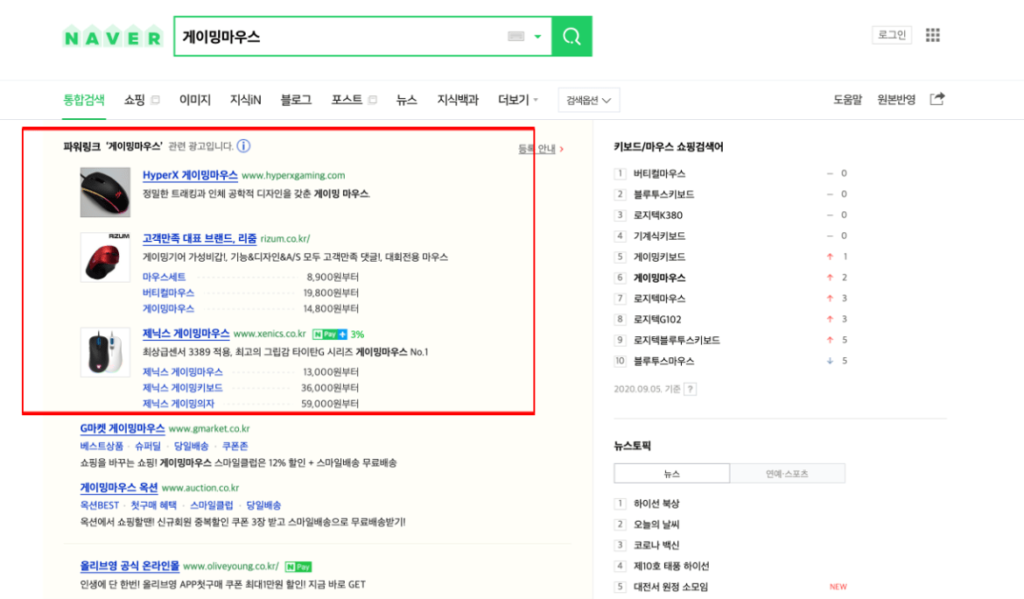
Task: Click 첫구매 혜택 sublink under 옥션
Action: click(x=153, y=506)
